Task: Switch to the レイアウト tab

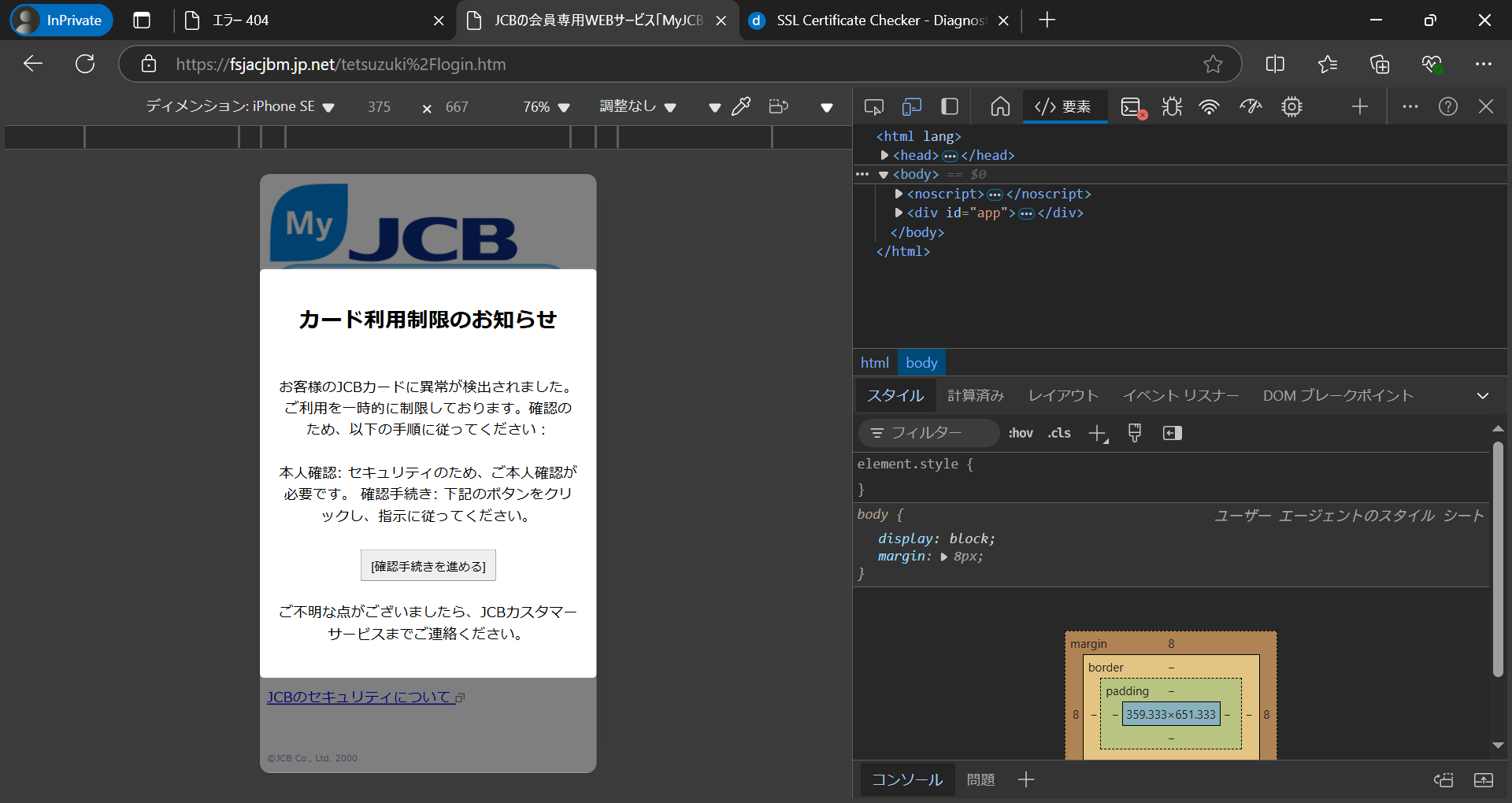Action: pos(1063,395)
